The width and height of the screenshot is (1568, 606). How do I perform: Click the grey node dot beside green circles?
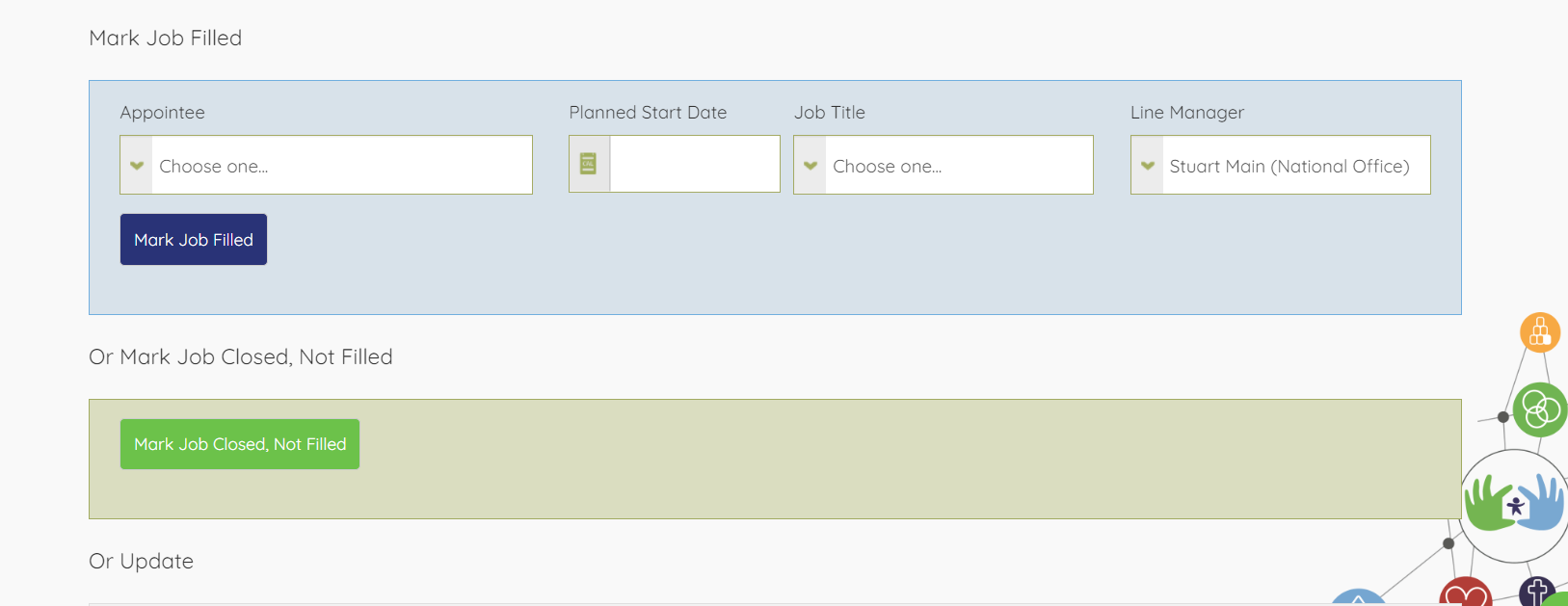(1502, 417)
